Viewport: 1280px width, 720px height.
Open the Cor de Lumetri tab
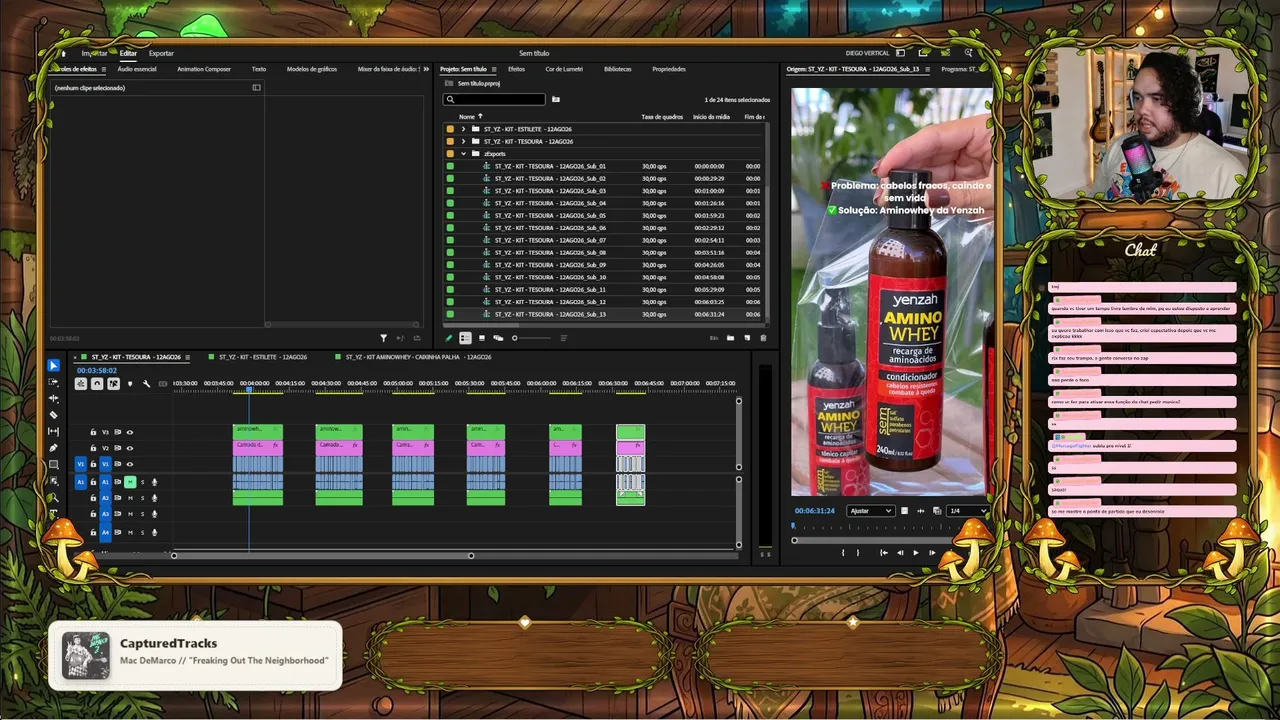(x=564, y=69)
